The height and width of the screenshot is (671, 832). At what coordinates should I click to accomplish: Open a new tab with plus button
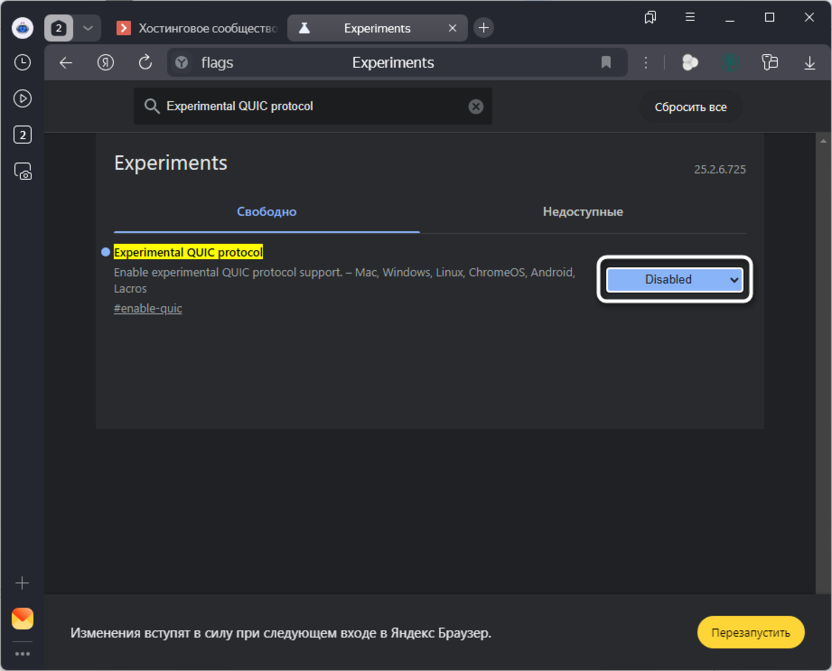click(483, 28)
